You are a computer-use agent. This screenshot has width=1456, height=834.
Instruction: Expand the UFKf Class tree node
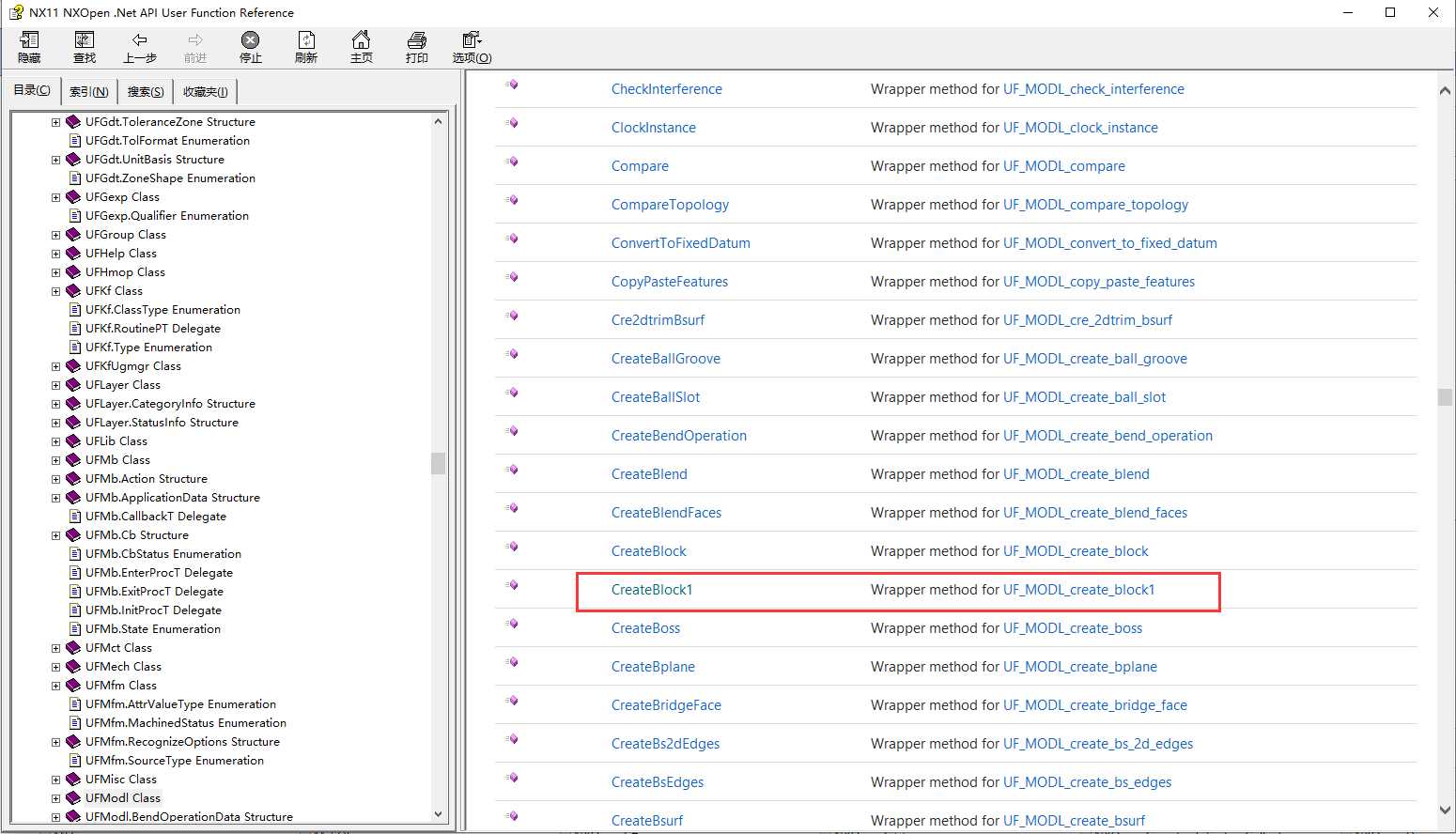pos(55,291)
